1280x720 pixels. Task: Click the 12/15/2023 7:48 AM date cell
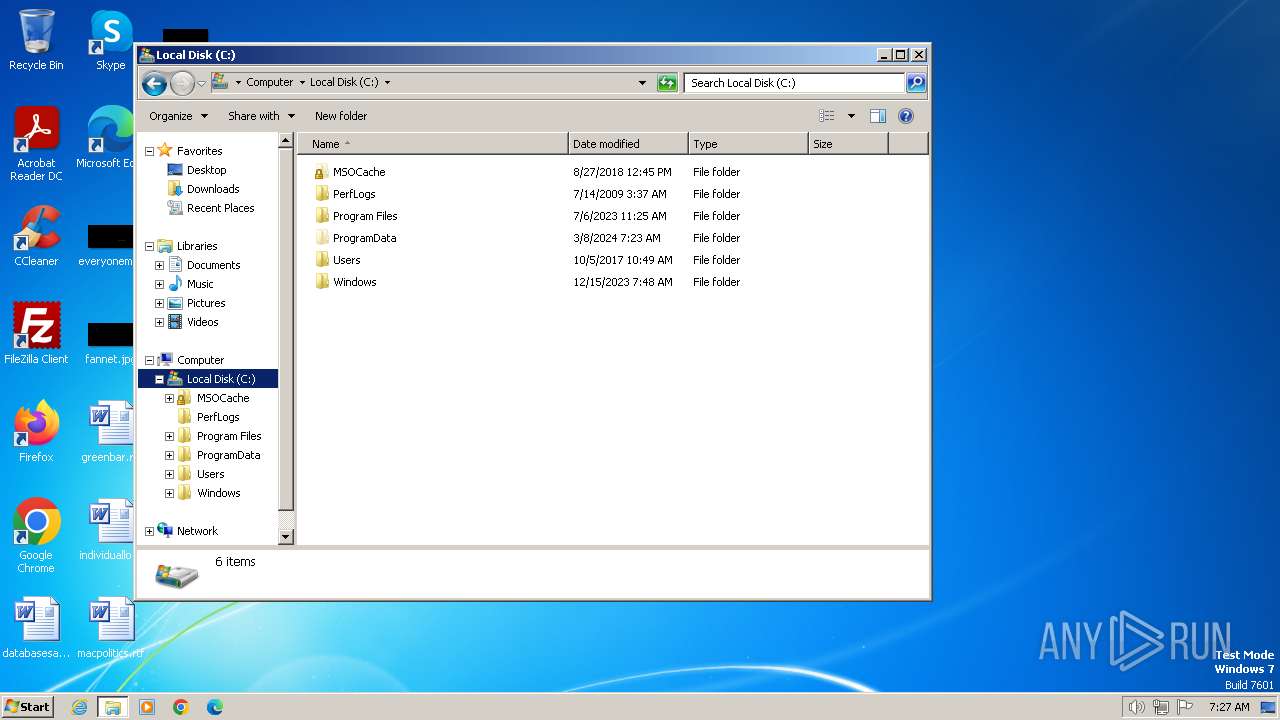pyautogui.click(x=622, y=282)
